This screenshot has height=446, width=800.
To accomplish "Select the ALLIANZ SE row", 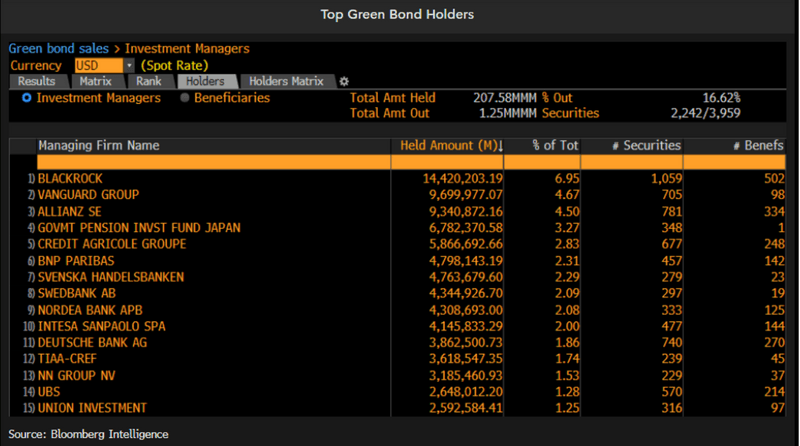I will click(397, 211).
